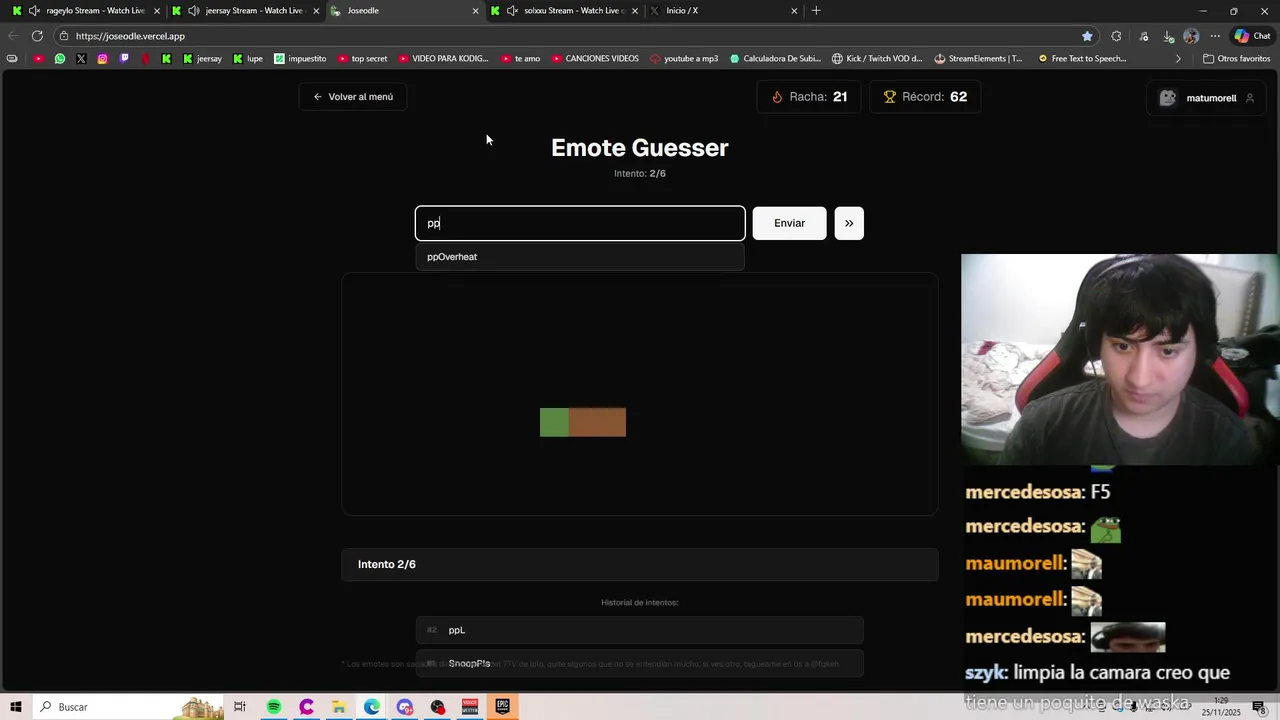Click the SnoopPls history entry
This screenshot has width=1280, height=720.
point(640,663)
